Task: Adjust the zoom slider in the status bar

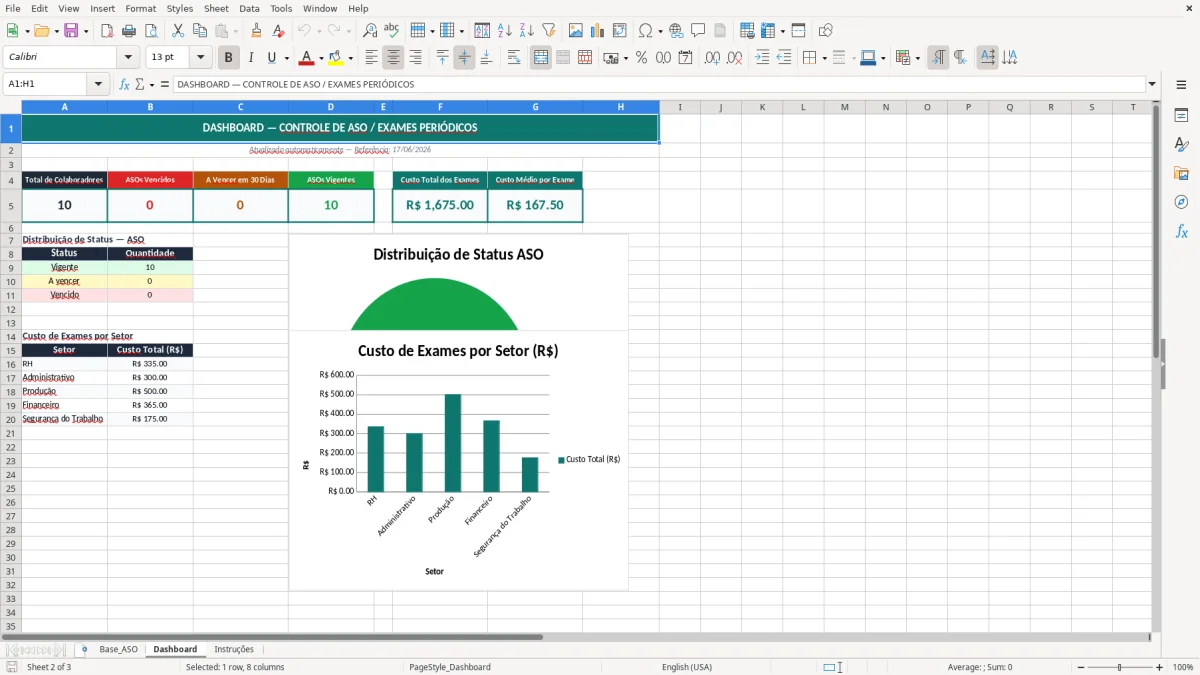Action: [1120, 667]
